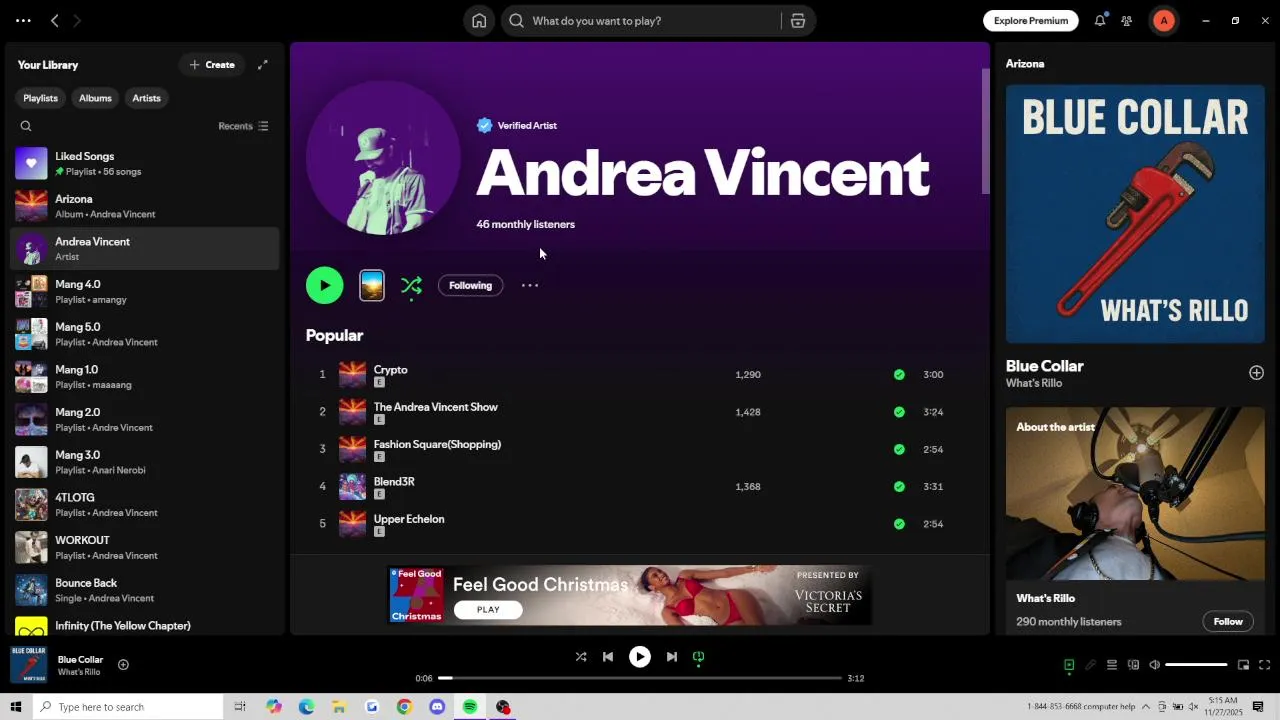Viewport: 1280px width, 720px height.
Task: Open more options for Andrea Vincent
Action: click(x=530, y=286)
